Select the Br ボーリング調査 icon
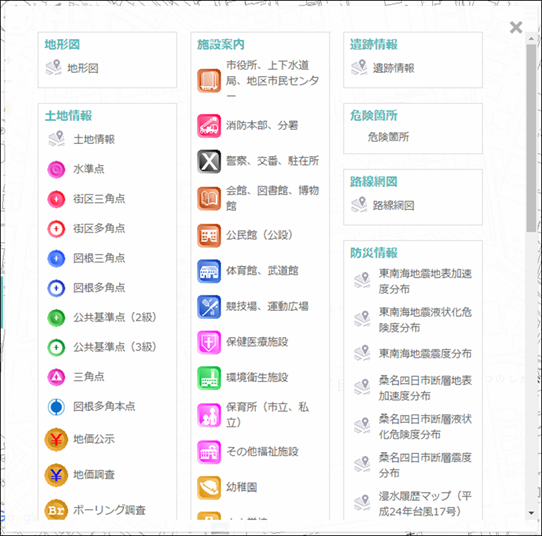 tap(56, 510)
